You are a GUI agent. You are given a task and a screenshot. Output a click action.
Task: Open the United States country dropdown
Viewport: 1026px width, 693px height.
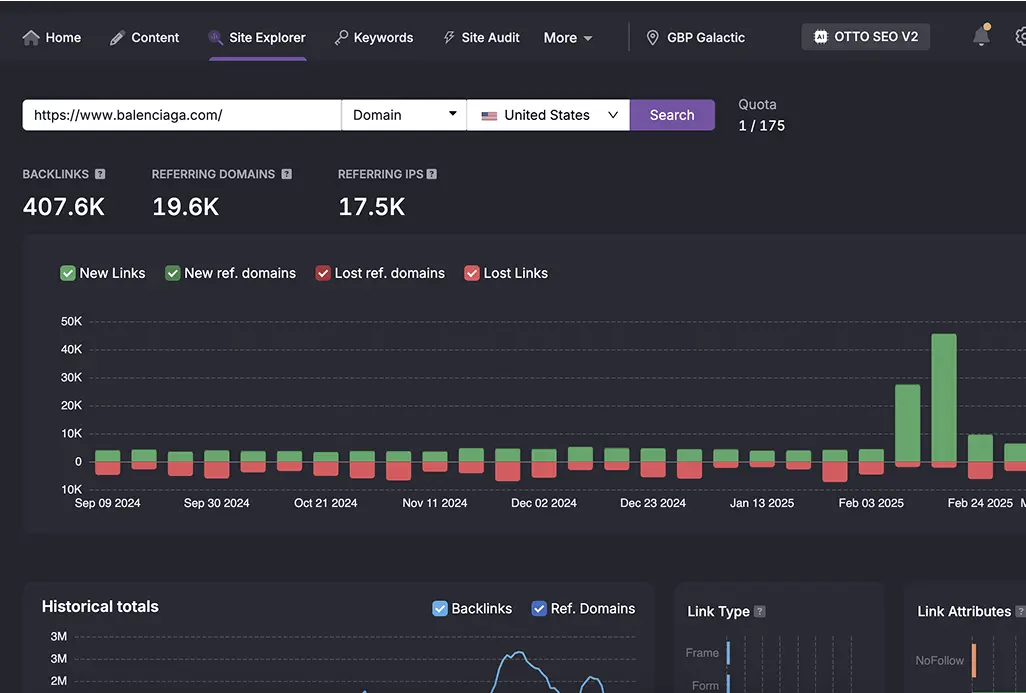(x=548, y=115)
